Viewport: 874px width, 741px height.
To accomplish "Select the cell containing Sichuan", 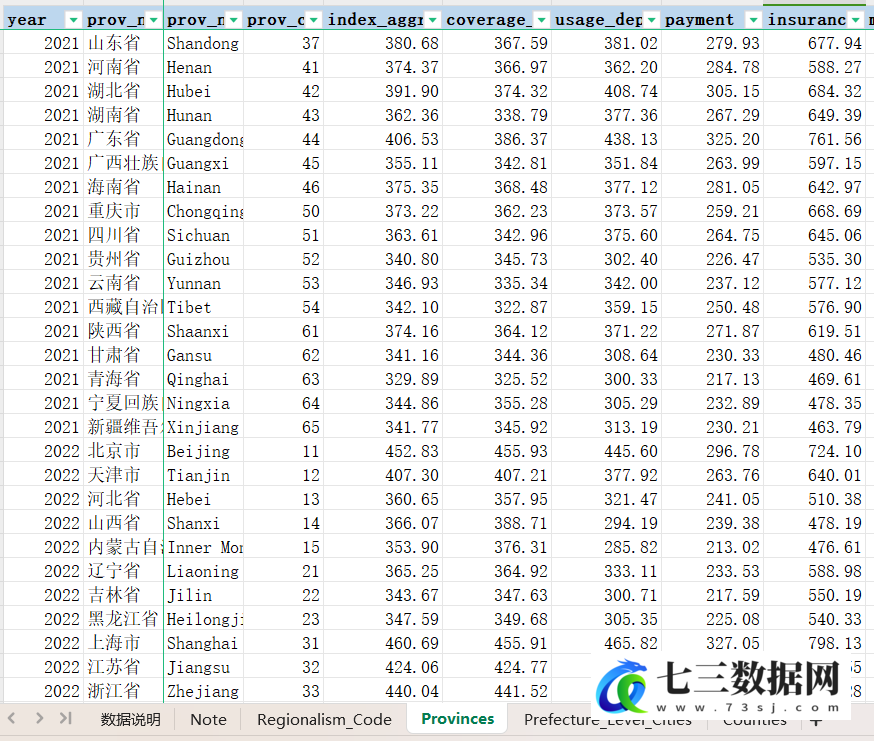I will tap(203, 235).
